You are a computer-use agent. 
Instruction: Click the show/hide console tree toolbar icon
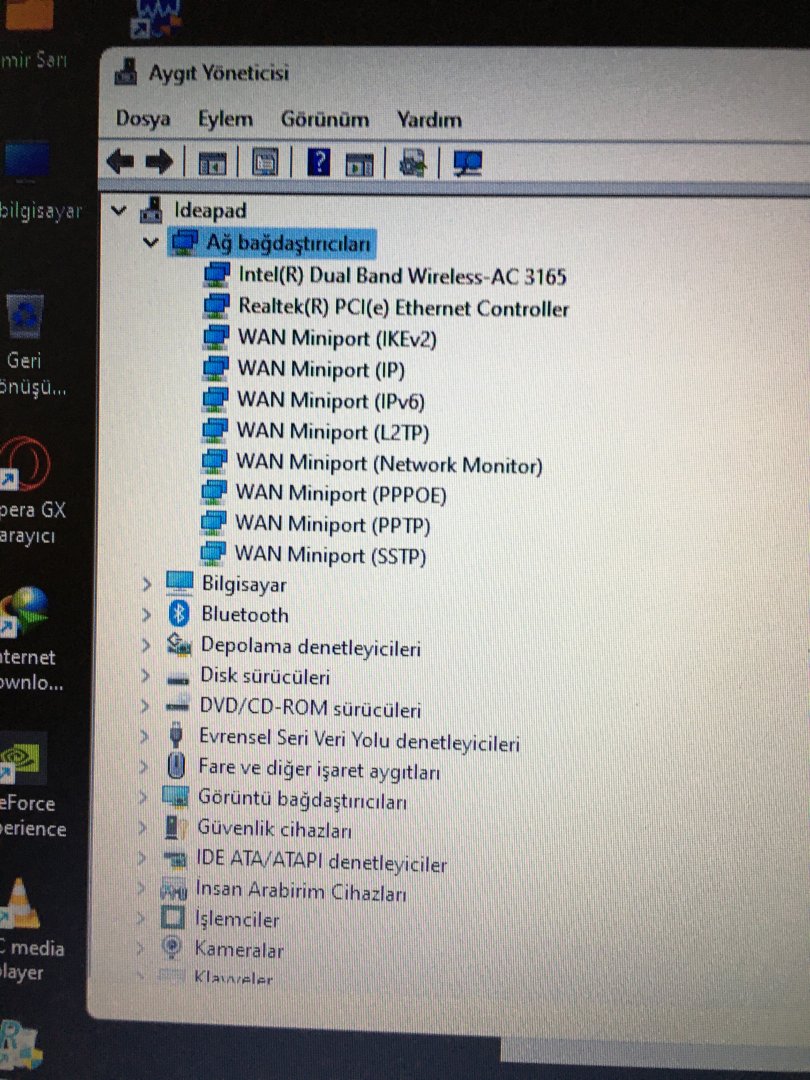pyautogui.click(x=212, y=163)
